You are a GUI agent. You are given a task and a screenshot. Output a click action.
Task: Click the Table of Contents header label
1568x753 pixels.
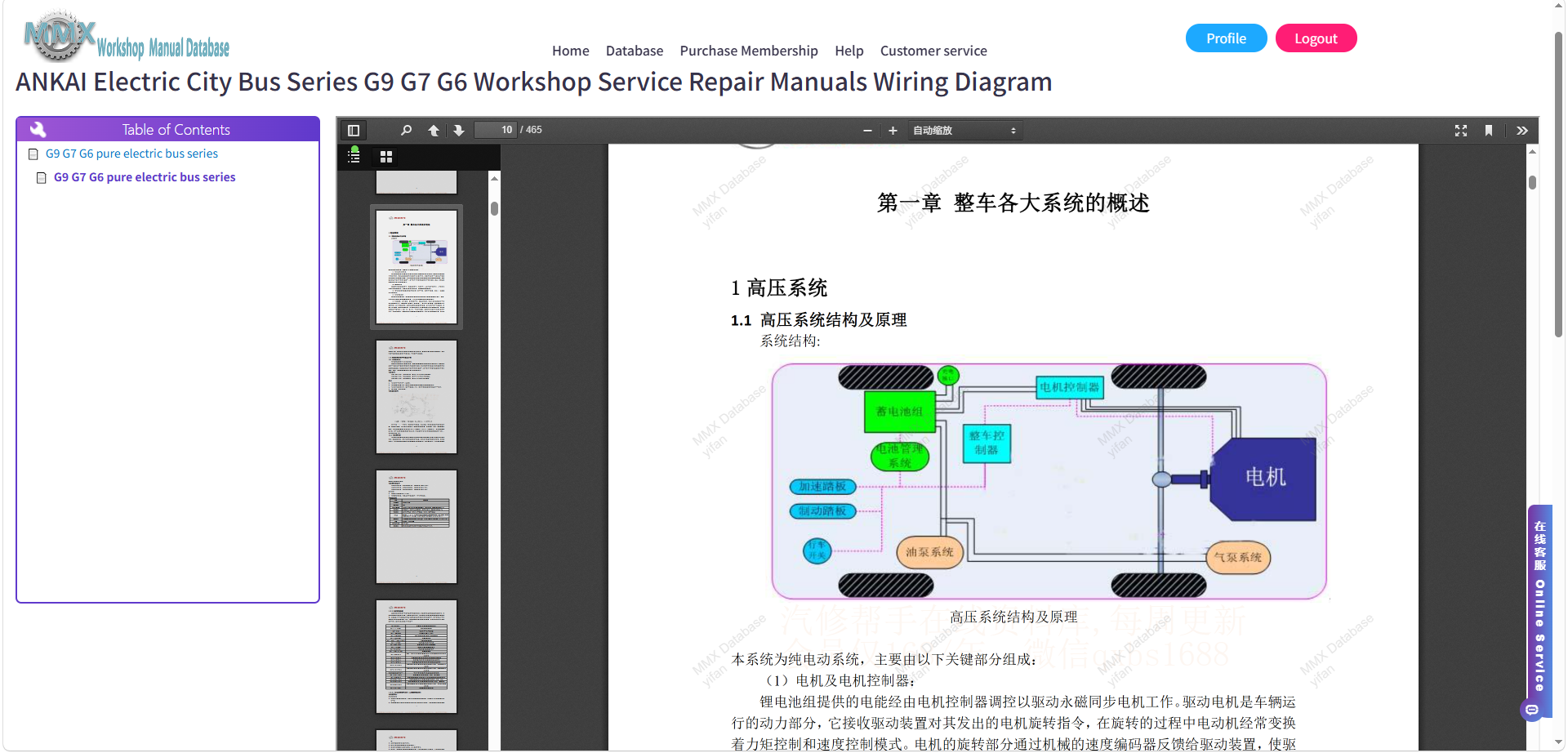[x=176, y=129]
